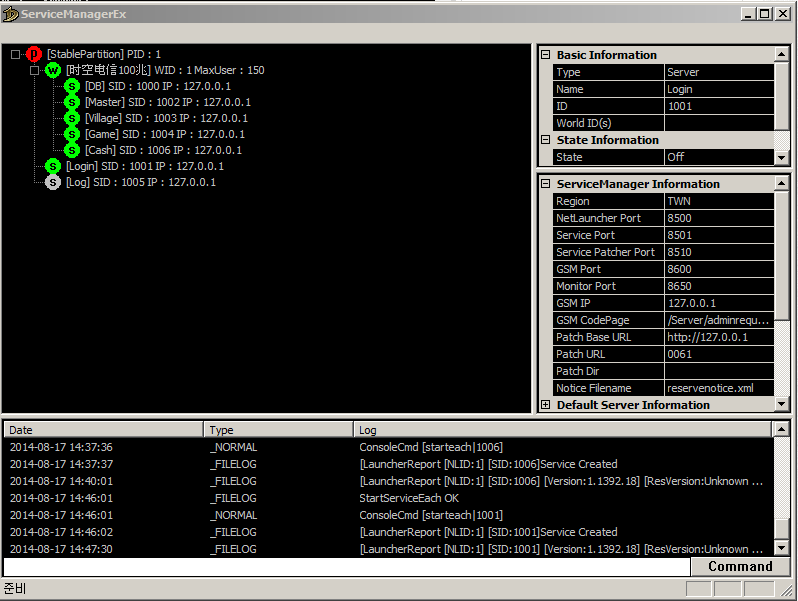Click the Region value TWN cell

(x=719, y=201)
